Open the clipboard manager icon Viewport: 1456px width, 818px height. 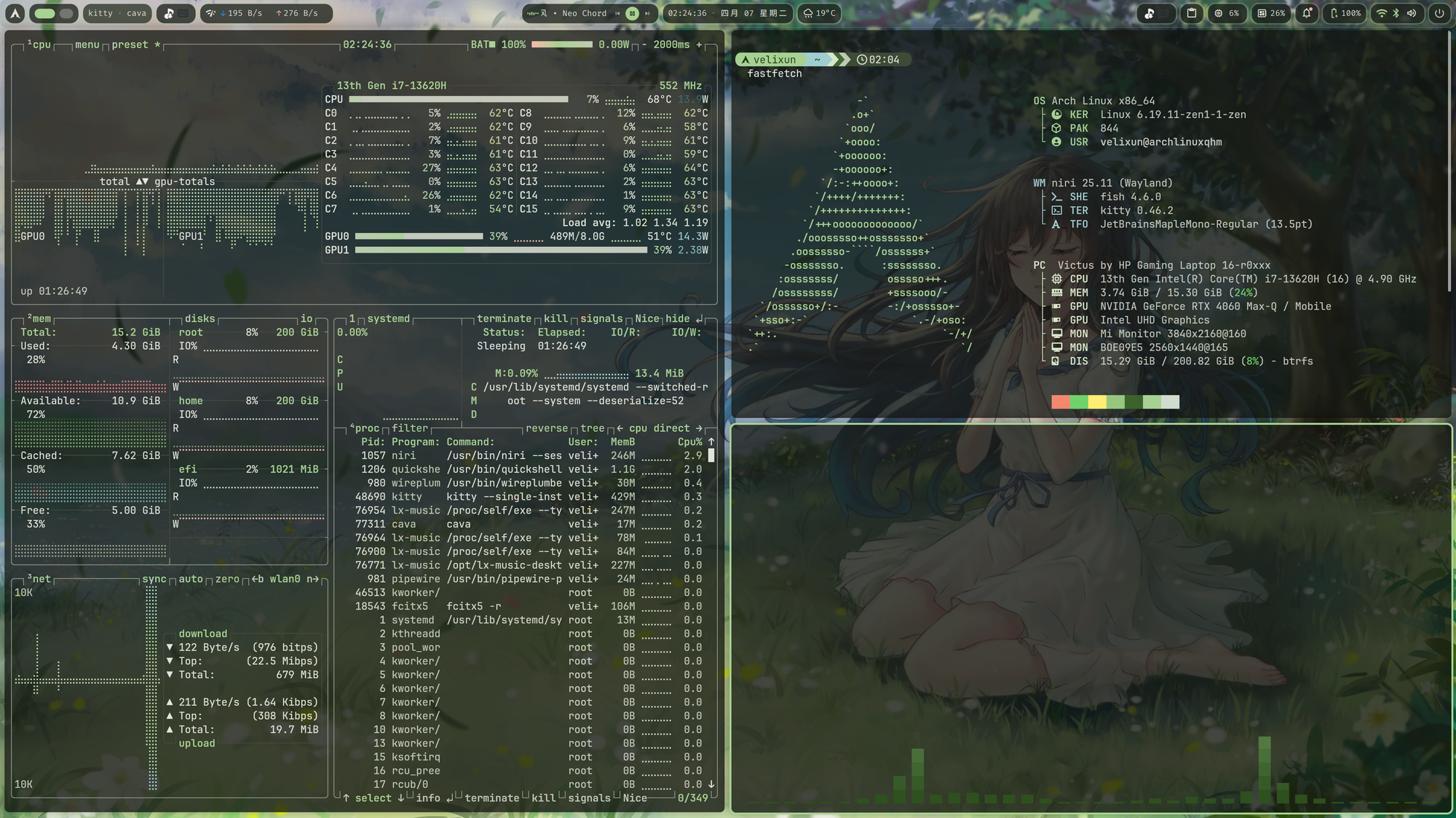tap(1192, 13)
